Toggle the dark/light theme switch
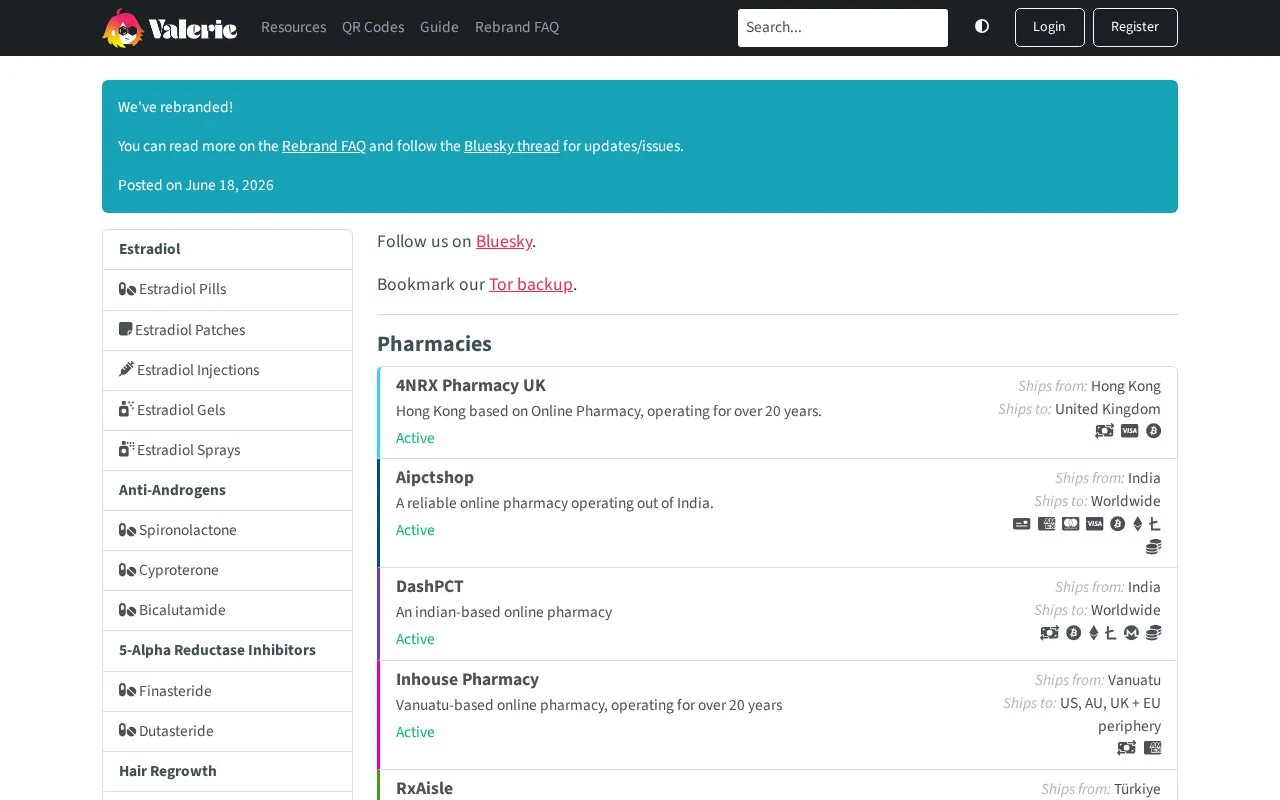1280x800 pixels. (x=982, y=27)
